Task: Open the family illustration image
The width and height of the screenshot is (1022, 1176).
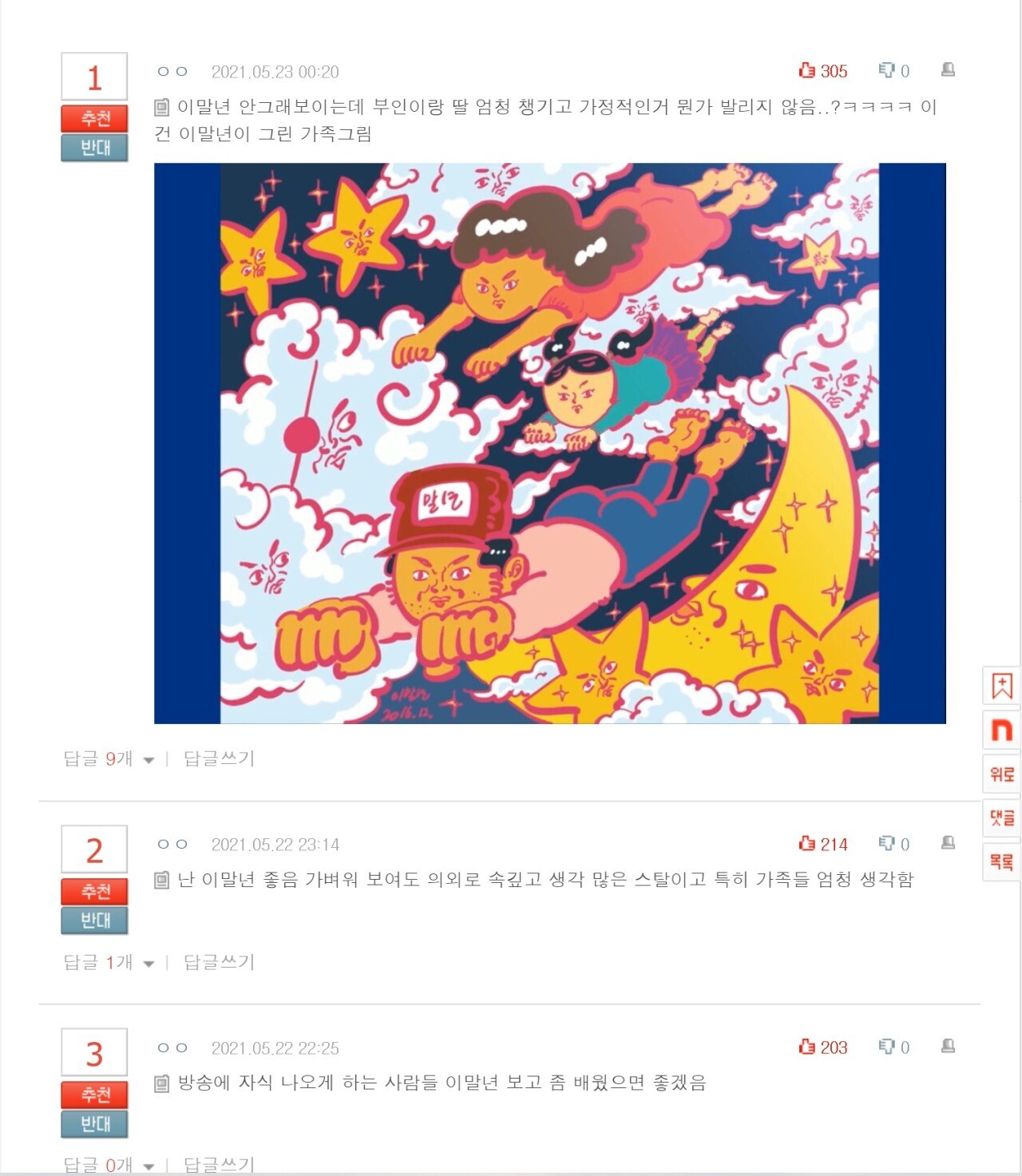Action: (550, 443)
